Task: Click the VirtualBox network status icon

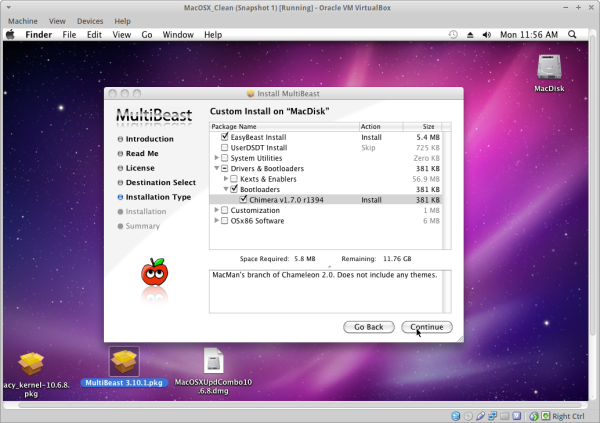Action: (x=492, y=416)
